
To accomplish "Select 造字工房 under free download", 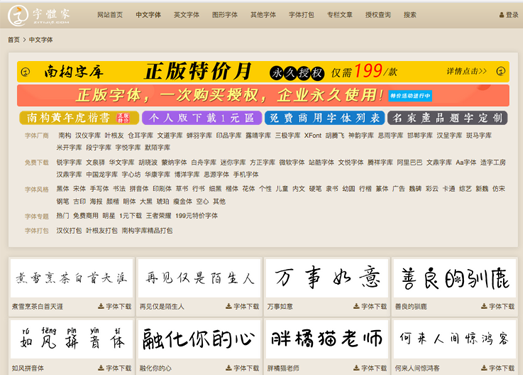I will pyautogui.click(x=493, y=162).
